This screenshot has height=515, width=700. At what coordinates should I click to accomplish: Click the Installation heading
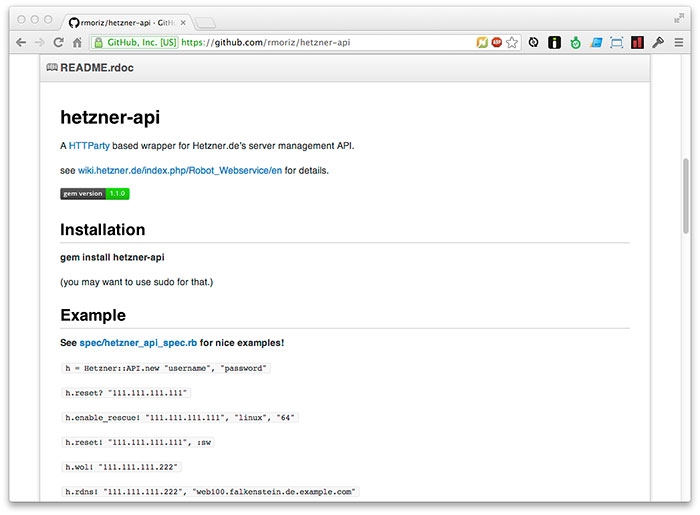pyautogui.click(x=103, y=229)
